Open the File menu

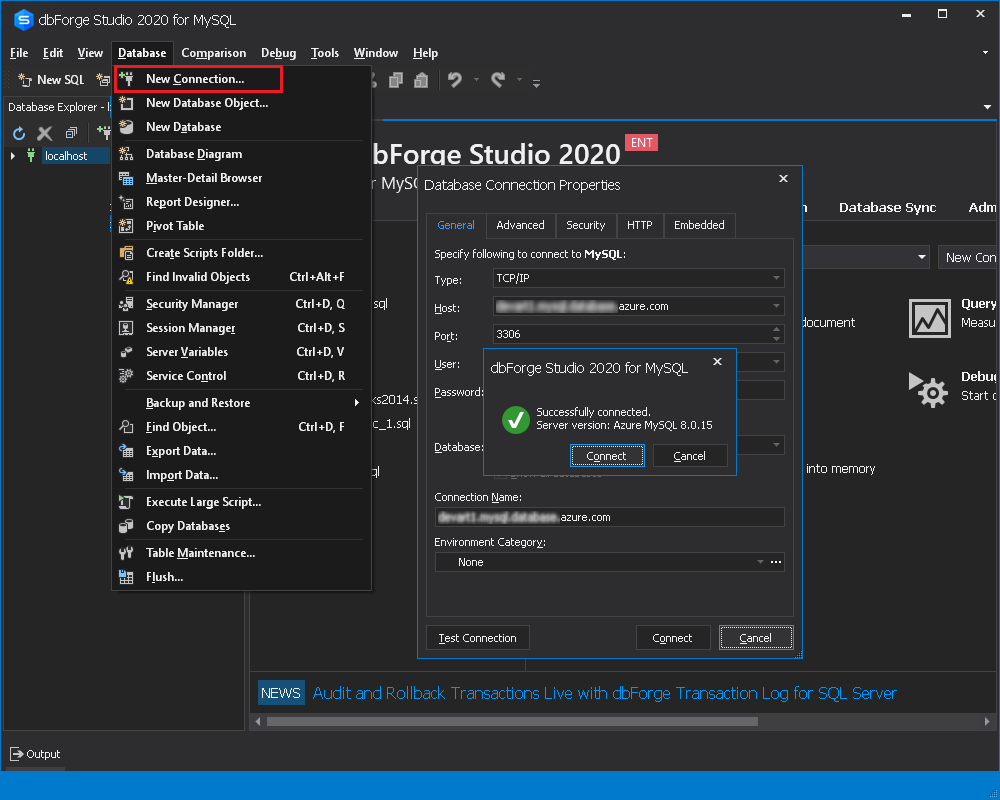point(19,53)
